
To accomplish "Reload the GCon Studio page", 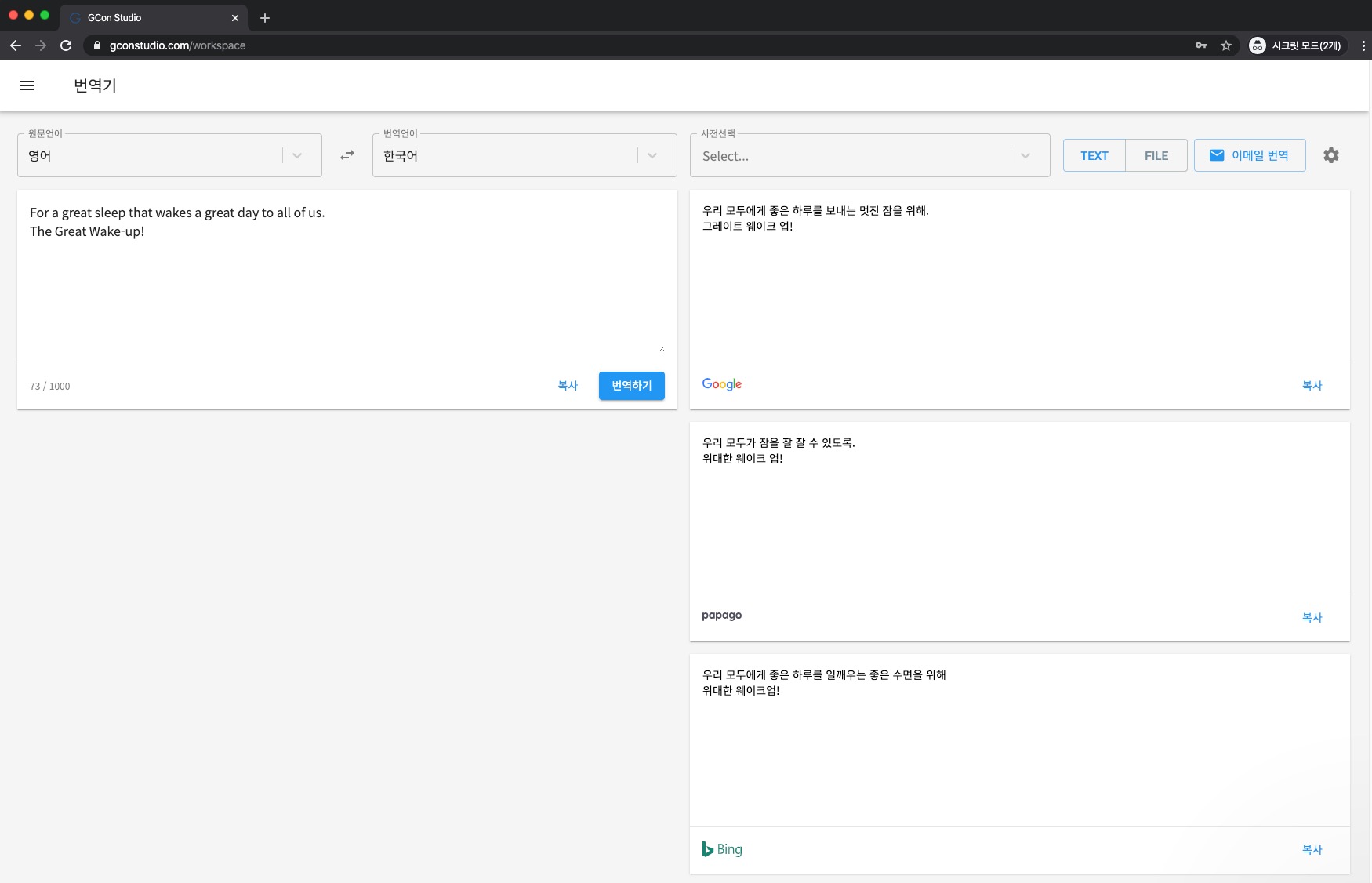I will [x=66, y=45].
